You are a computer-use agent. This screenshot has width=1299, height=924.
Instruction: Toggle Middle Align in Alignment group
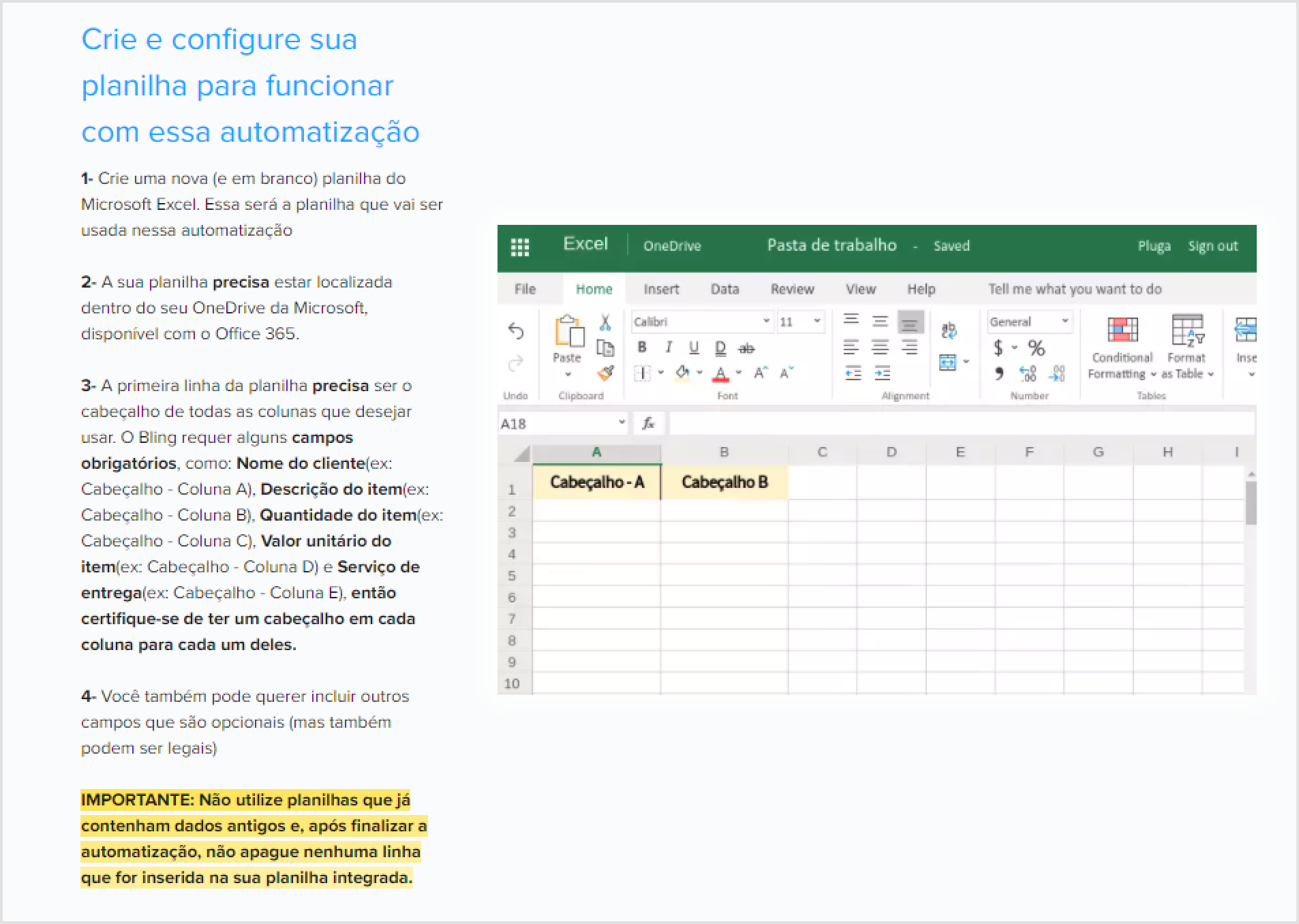[881, 322]
